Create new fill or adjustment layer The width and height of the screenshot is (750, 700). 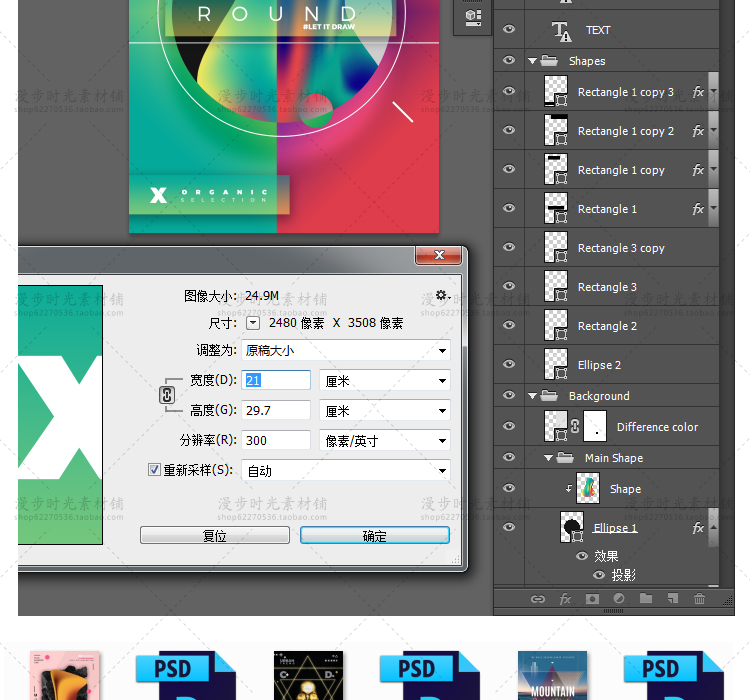619,599
